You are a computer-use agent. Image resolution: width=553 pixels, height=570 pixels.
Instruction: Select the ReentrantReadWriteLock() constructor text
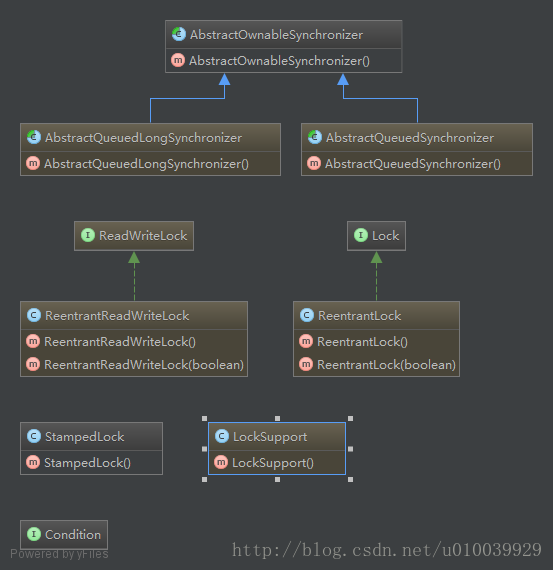click(120, 342)
